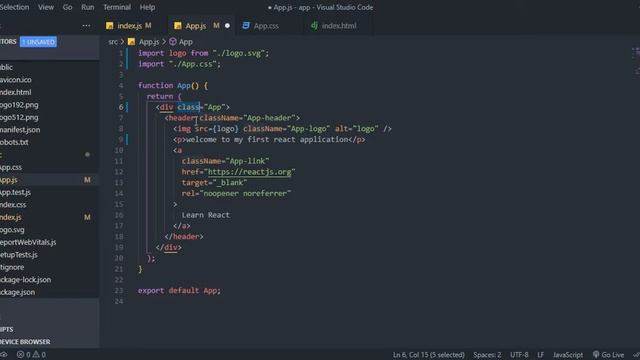The image size is (640, 360).
Task: Open the https://reactjs.org link in code
Action: (x=249, y=172)
